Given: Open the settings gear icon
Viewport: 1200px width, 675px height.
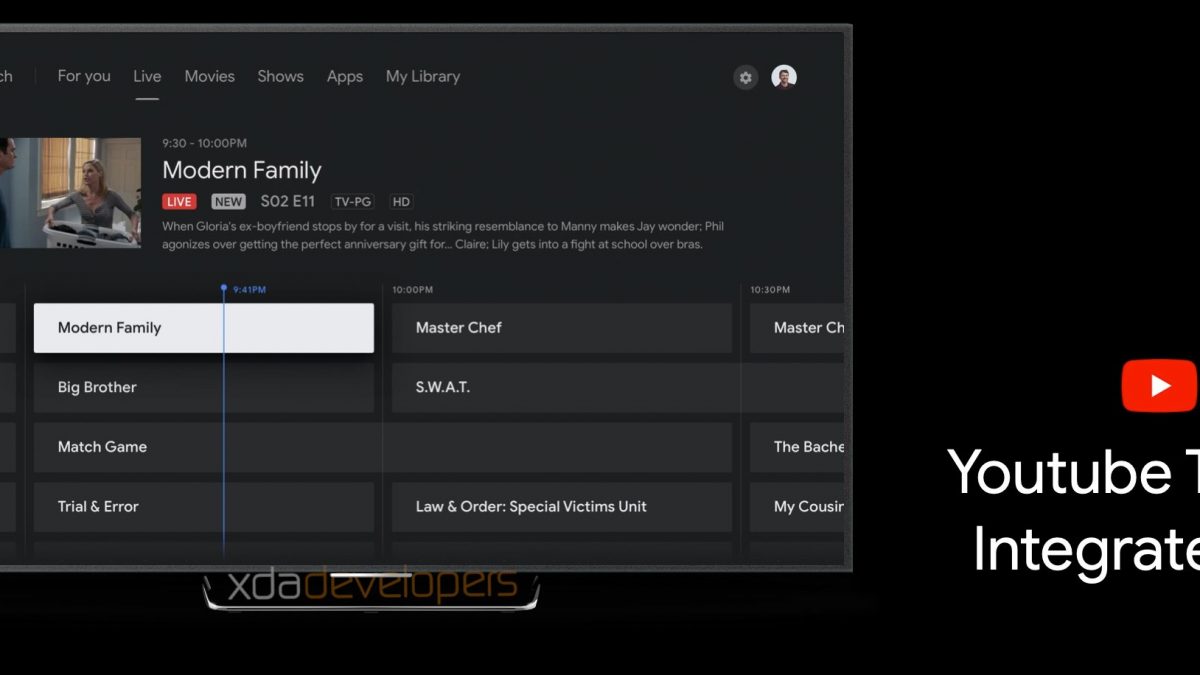Looking at the screenshot, I should [x=746, y=77].
